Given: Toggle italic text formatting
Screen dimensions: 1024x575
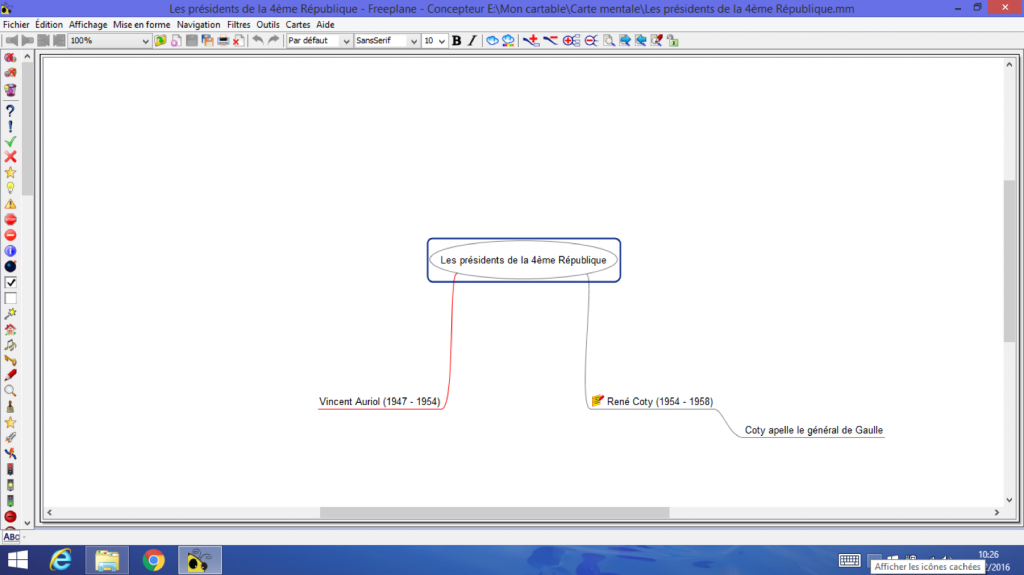Looking at the screenshot, I should tap(471, 41).
